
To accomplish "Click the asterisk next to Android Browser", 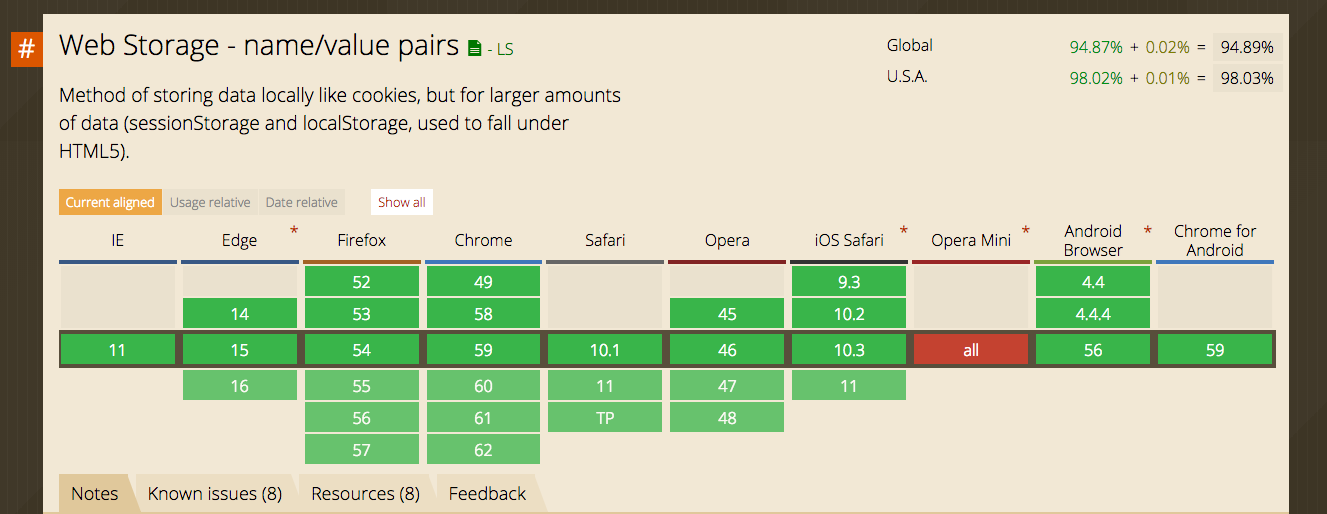I will point(1148,232).
